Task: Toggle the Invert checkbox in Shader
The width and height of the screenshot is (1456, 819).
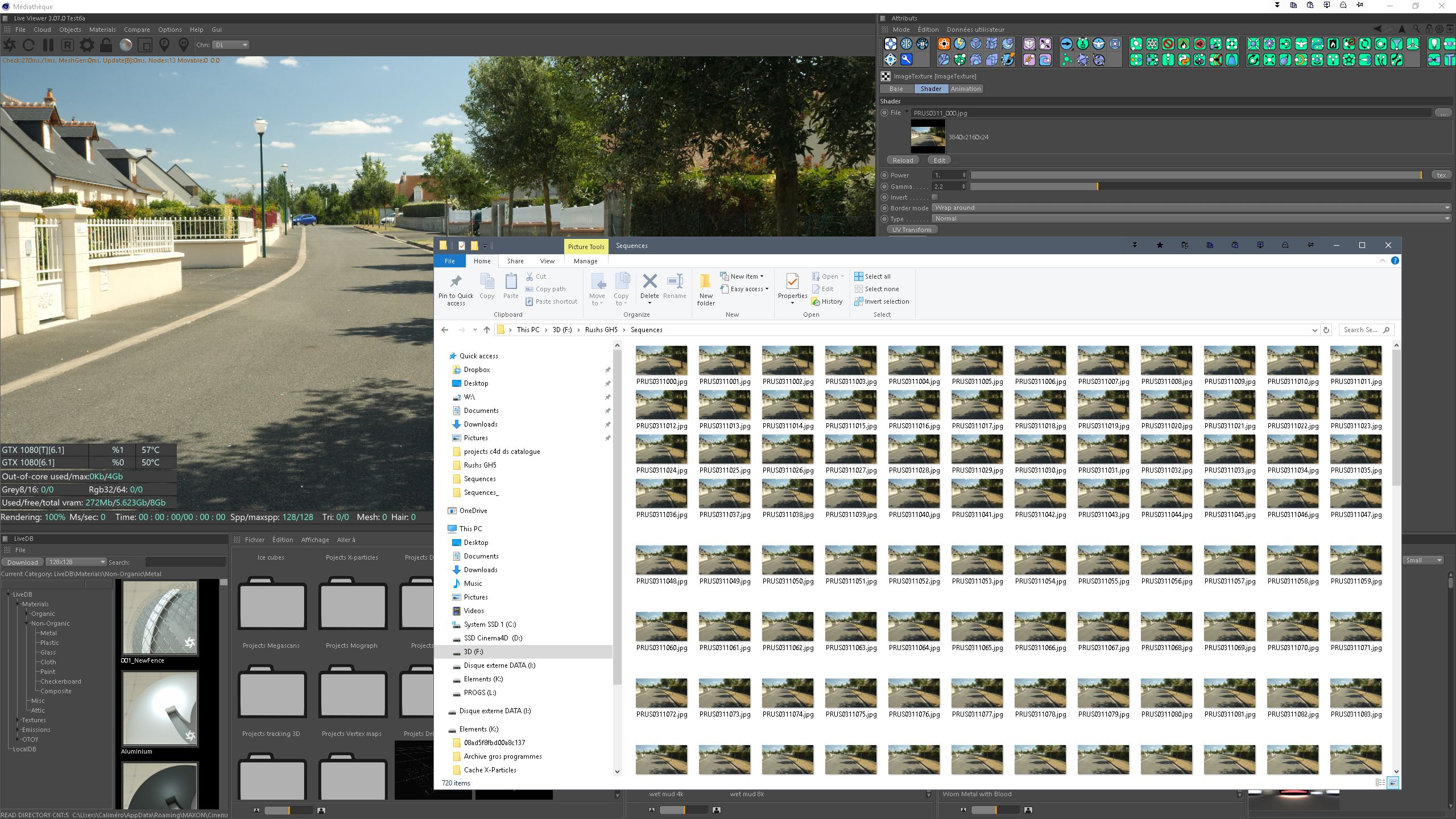Action: pos(934,197)
